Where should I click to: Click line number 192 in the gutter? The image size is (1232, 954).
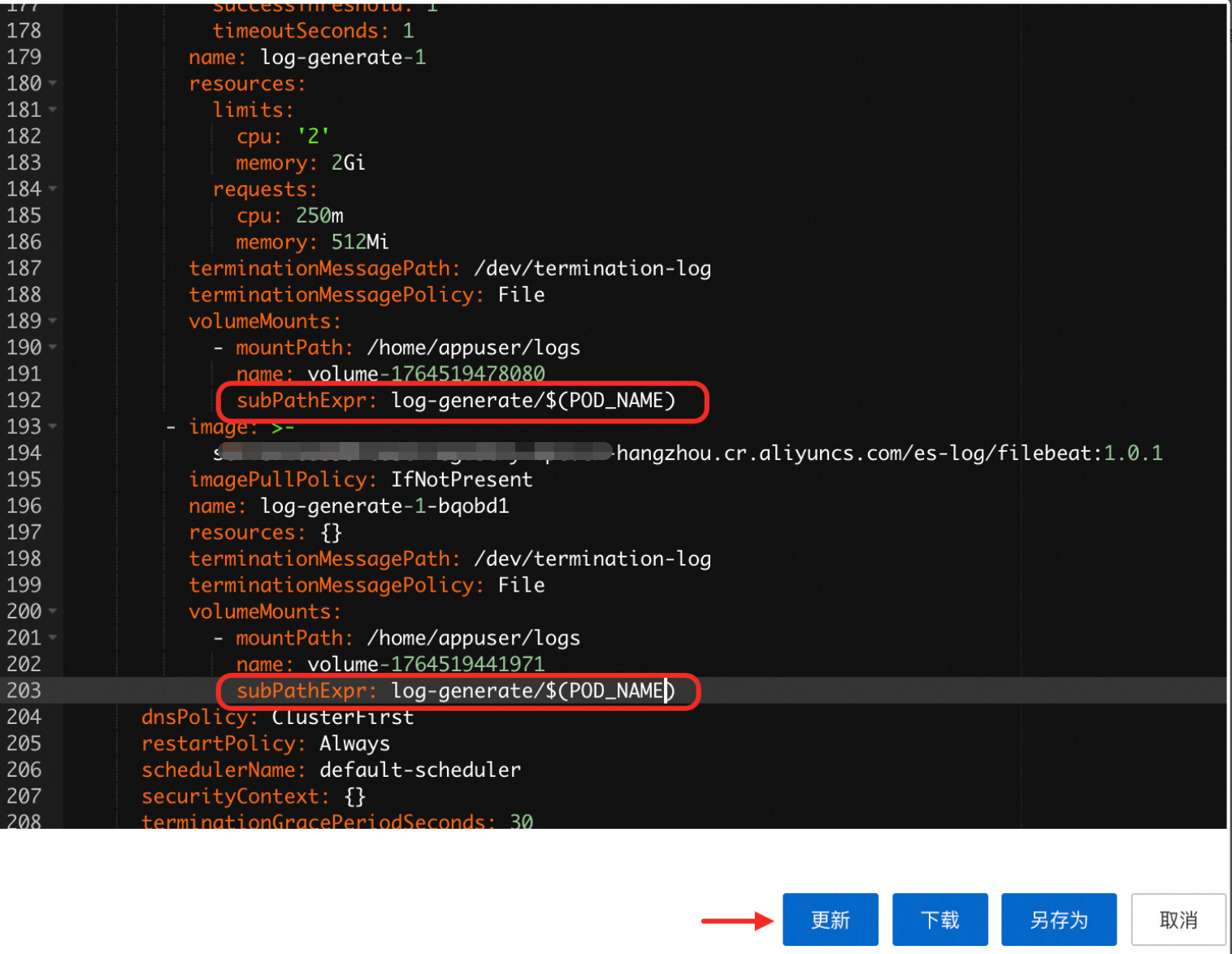(24, 401)
